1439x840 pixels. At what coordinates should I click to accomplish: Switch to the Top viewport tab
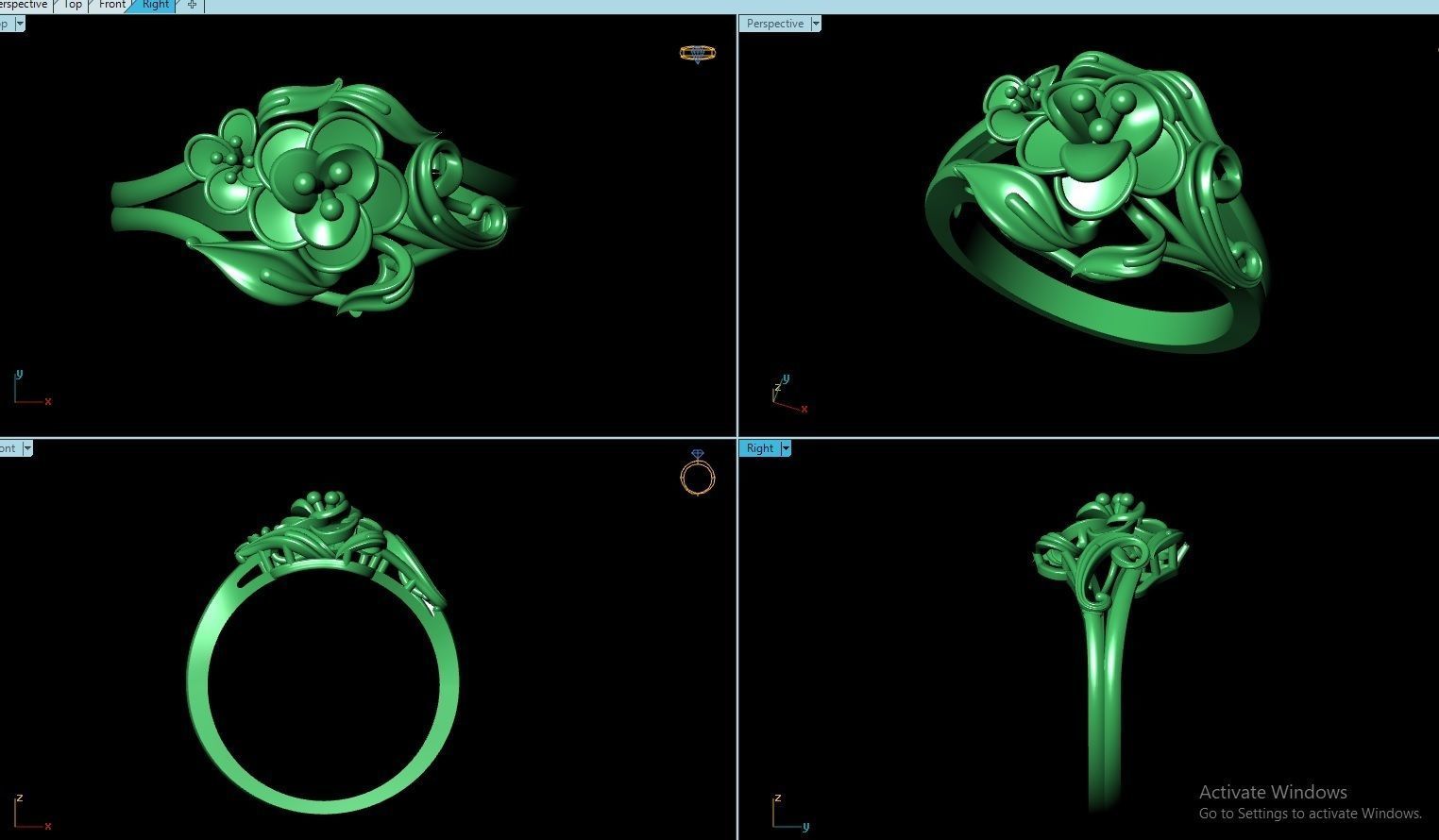[x=73, y=5]
